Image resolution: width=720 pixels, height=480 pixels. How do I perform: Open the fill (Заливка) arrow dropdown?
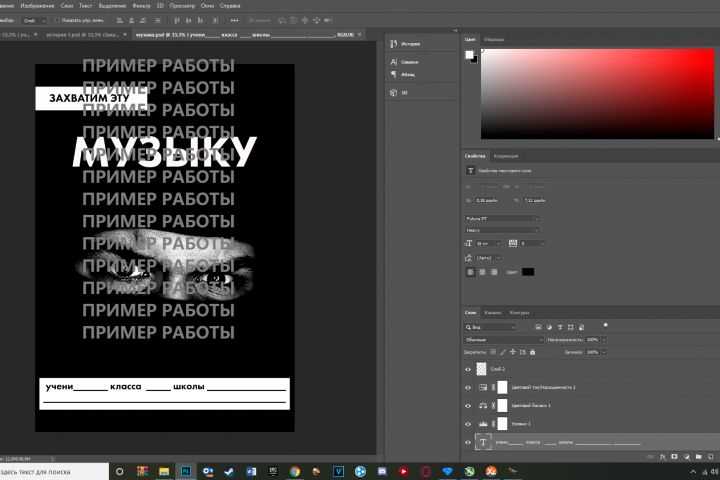click(x=604, y=352)
